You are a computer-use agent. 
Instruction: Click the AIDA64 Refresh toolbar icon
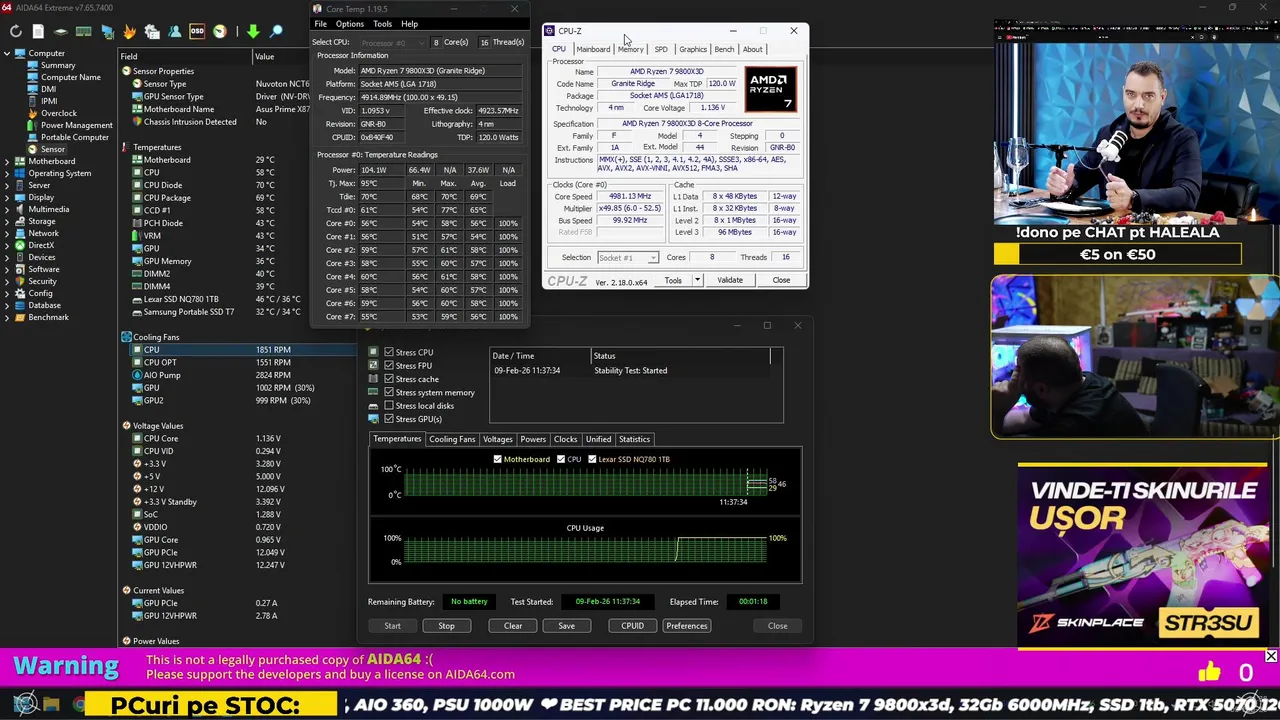16,31
